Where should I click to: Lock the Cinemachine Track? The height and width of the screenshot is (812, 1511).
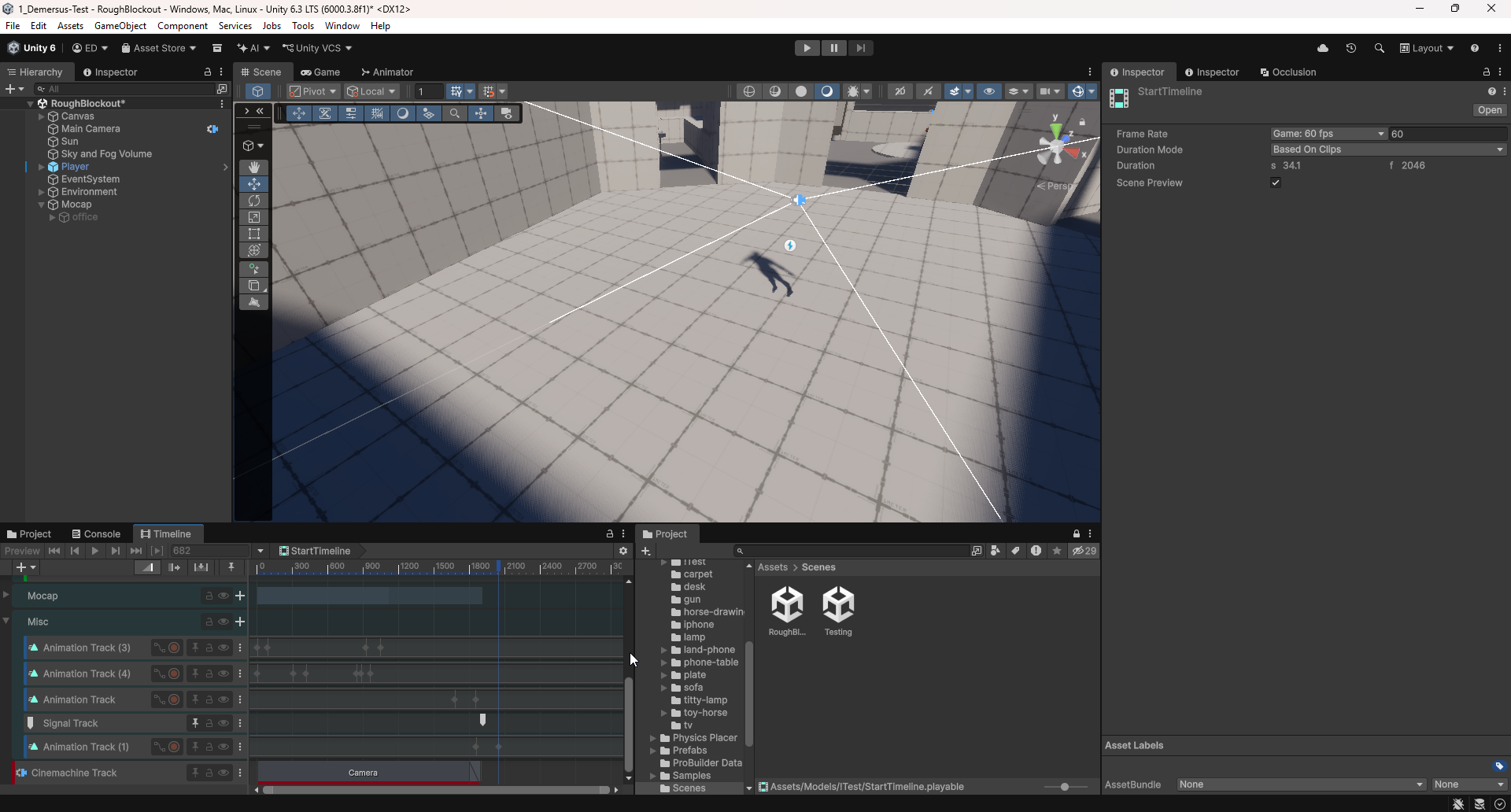(209, 773)
